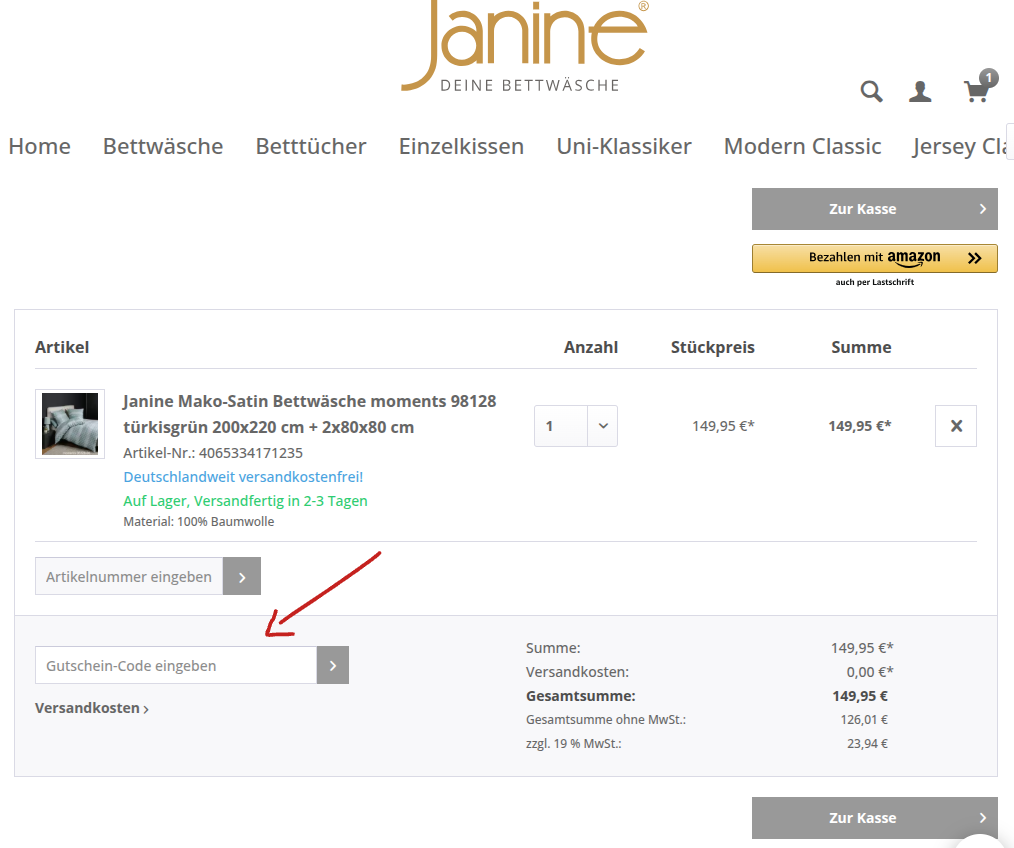This screenshot has height=848, width=1014.
Task: Focus the Artikelnummer eingeben field
Action: coord(129,576)
